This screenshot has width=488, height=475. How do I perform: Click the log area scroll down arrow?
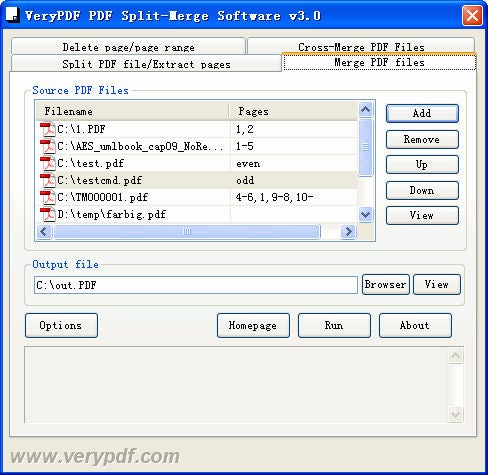[455, 414]
